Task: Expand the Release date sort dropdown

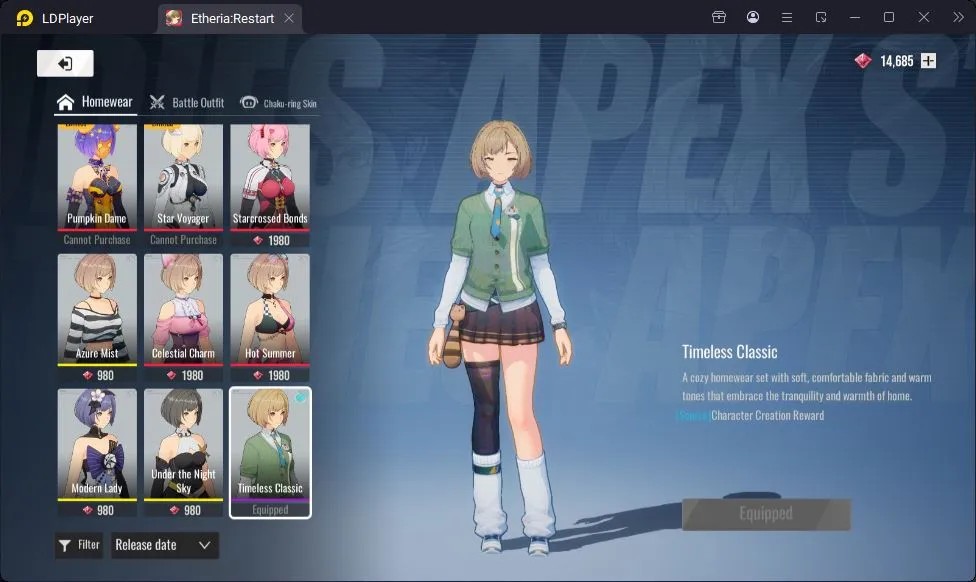Action: tap(164, 545)
